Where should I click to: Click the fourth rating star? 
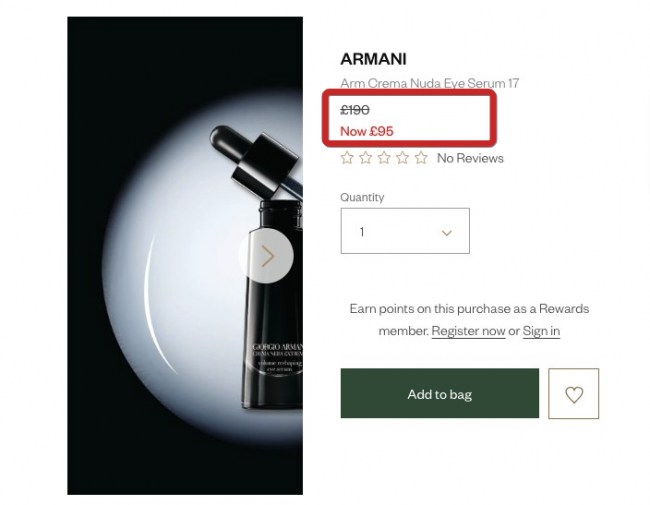pyautogui.click(x=403, y=158)
